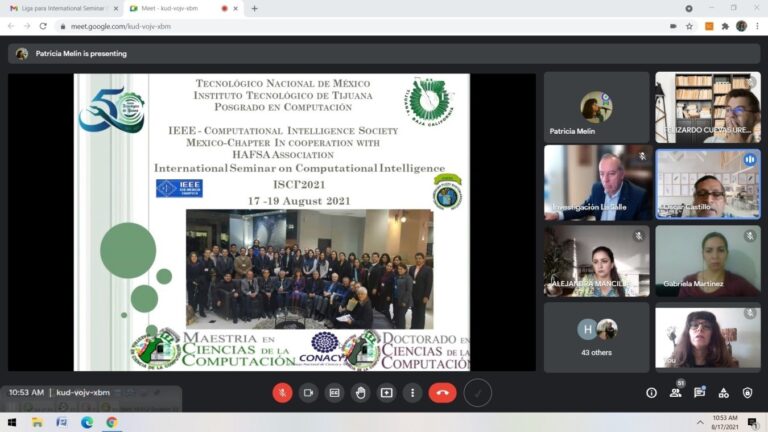Show hidden system tray icons

pos(700,422)
